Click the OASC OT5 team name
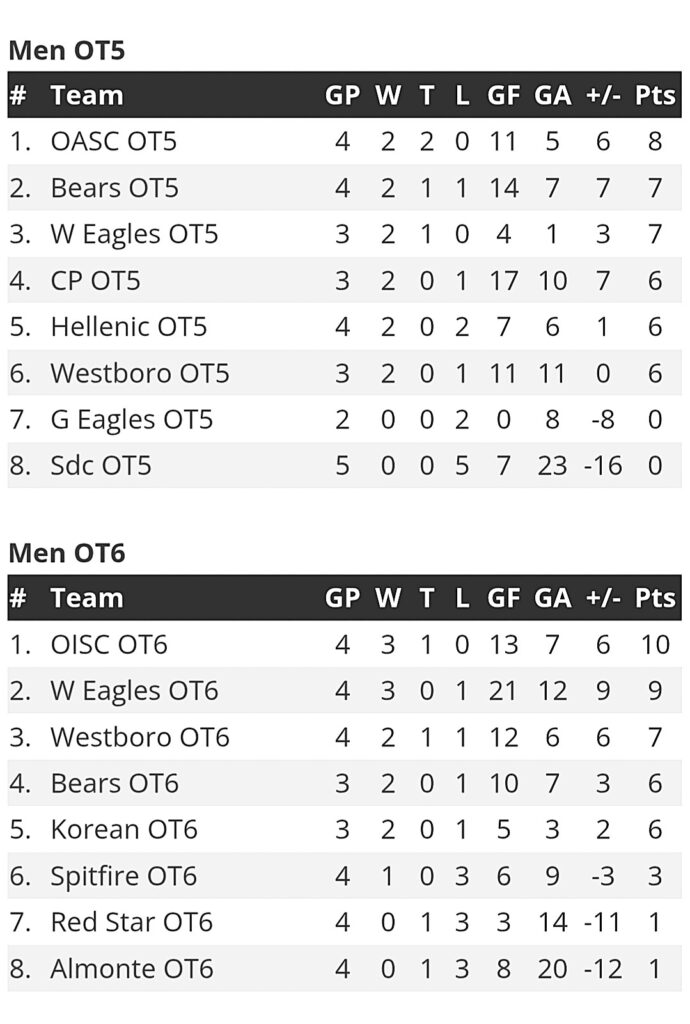This screenshot has height=1024, width=690. (x=114, y=141)
